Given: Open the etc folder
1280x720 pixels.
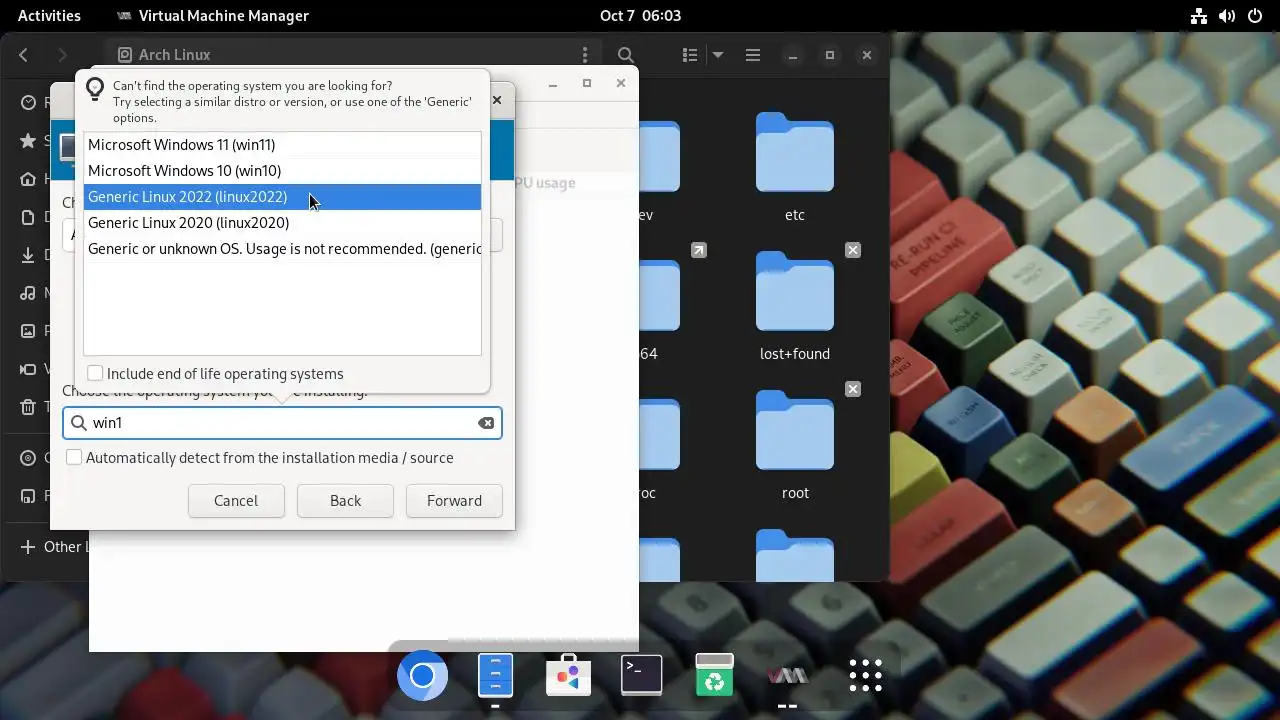Looking at the screenshot, I should [795, 167].
